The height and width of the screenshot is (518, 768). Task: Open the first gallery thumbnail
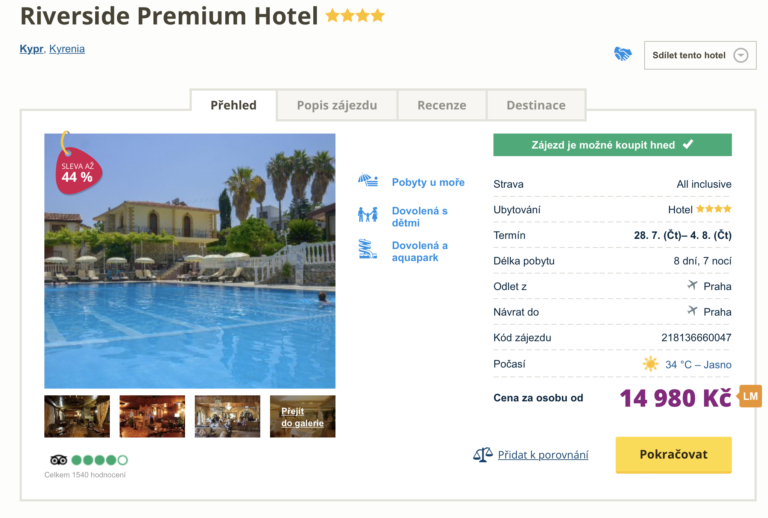click(x=77, y=416)
